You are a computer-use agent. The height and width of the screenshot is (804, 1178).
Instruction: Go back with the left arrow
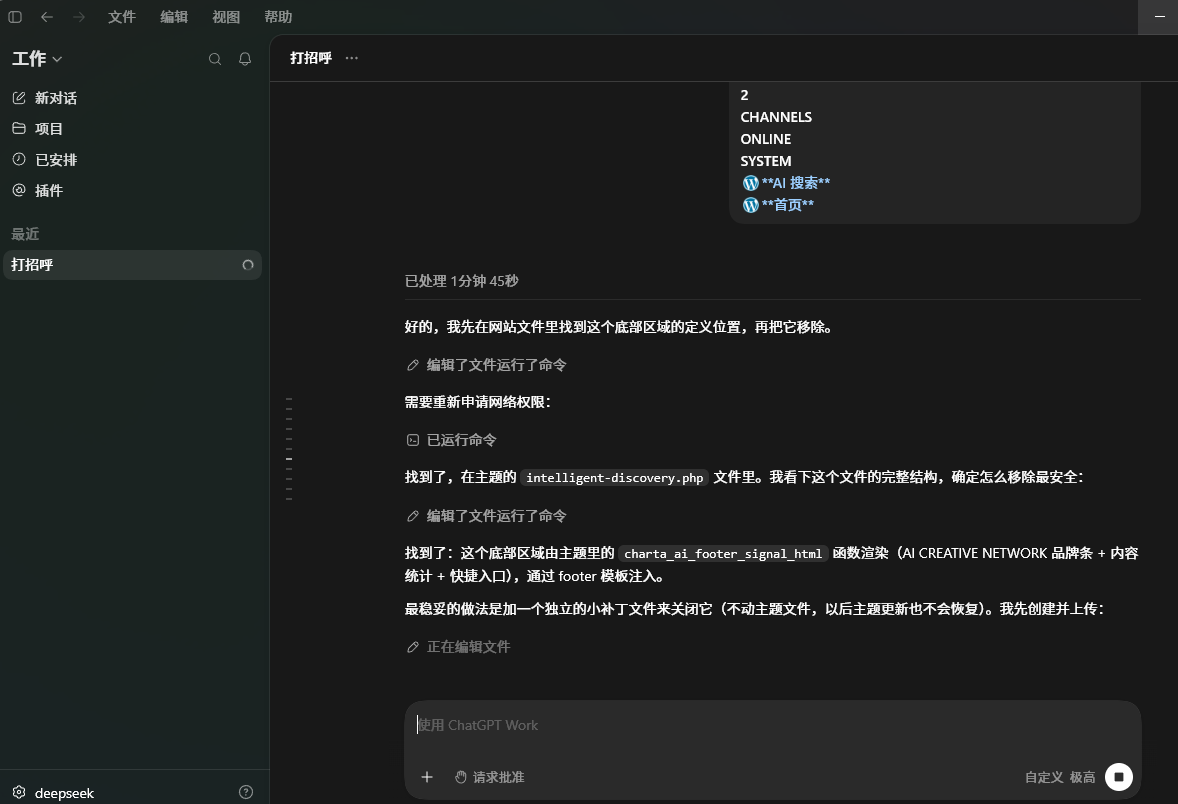pos(47,17)
